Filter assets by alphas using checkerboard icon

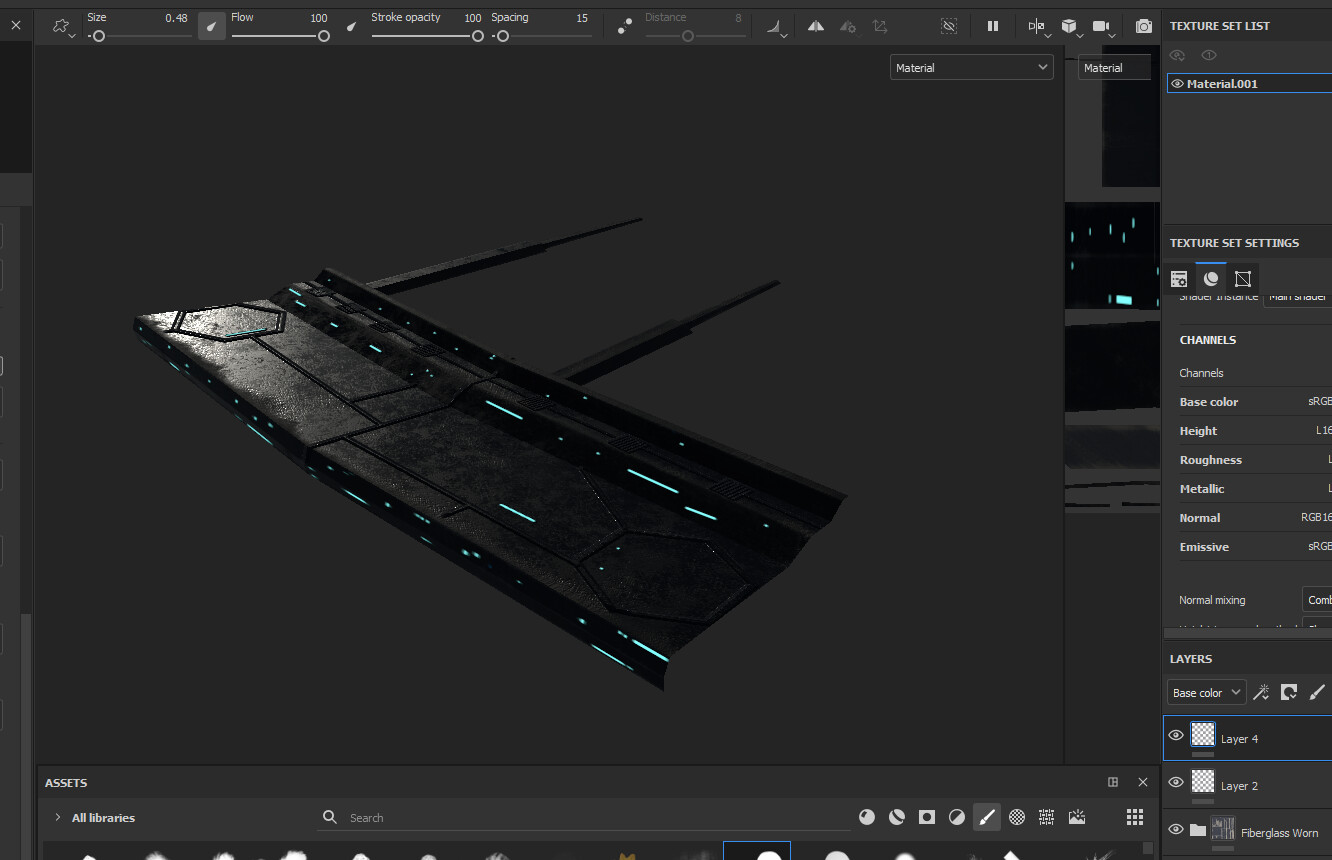click(1016, 817)
